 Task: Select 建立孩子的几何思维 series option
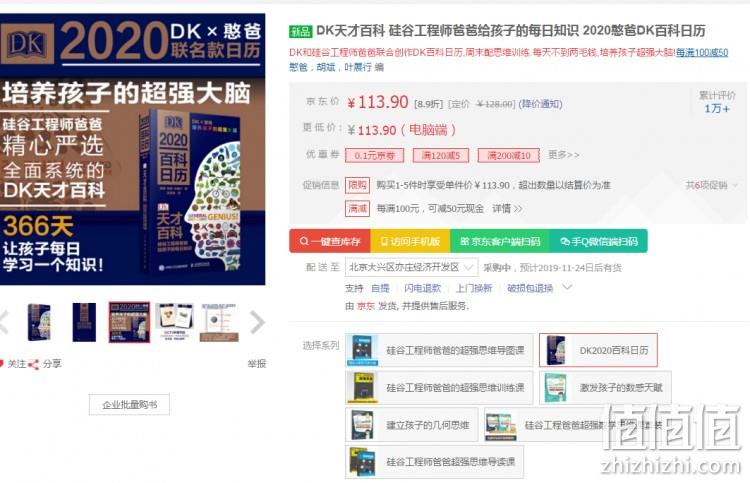(x=412, y=425)
